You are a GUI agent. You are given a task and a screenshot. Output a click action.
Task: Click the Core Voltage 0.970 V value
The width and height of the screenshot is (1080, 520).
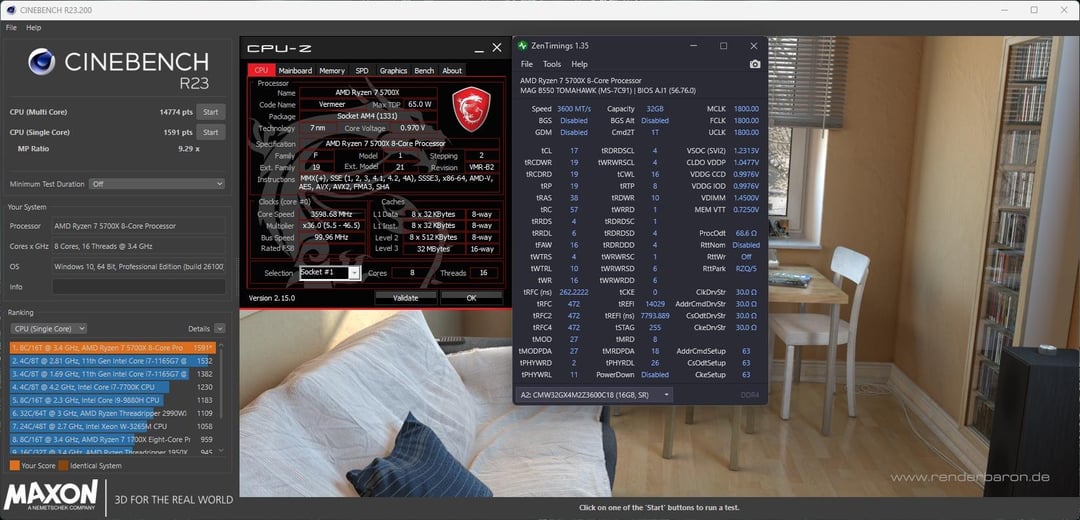(x=411, y=128)
